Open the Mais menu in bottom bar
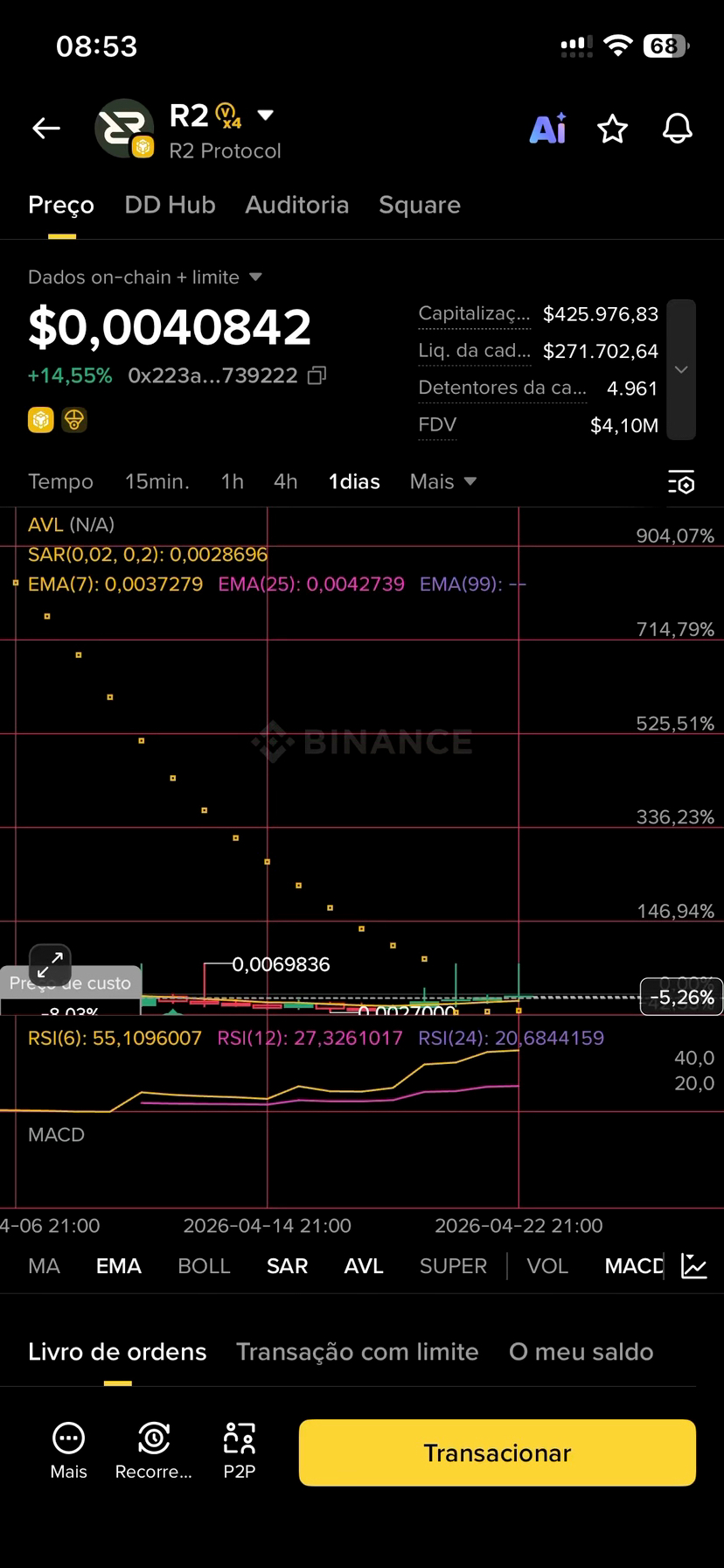The width and height of the screenshot is (724, 1568). (x=68, y=1452)
